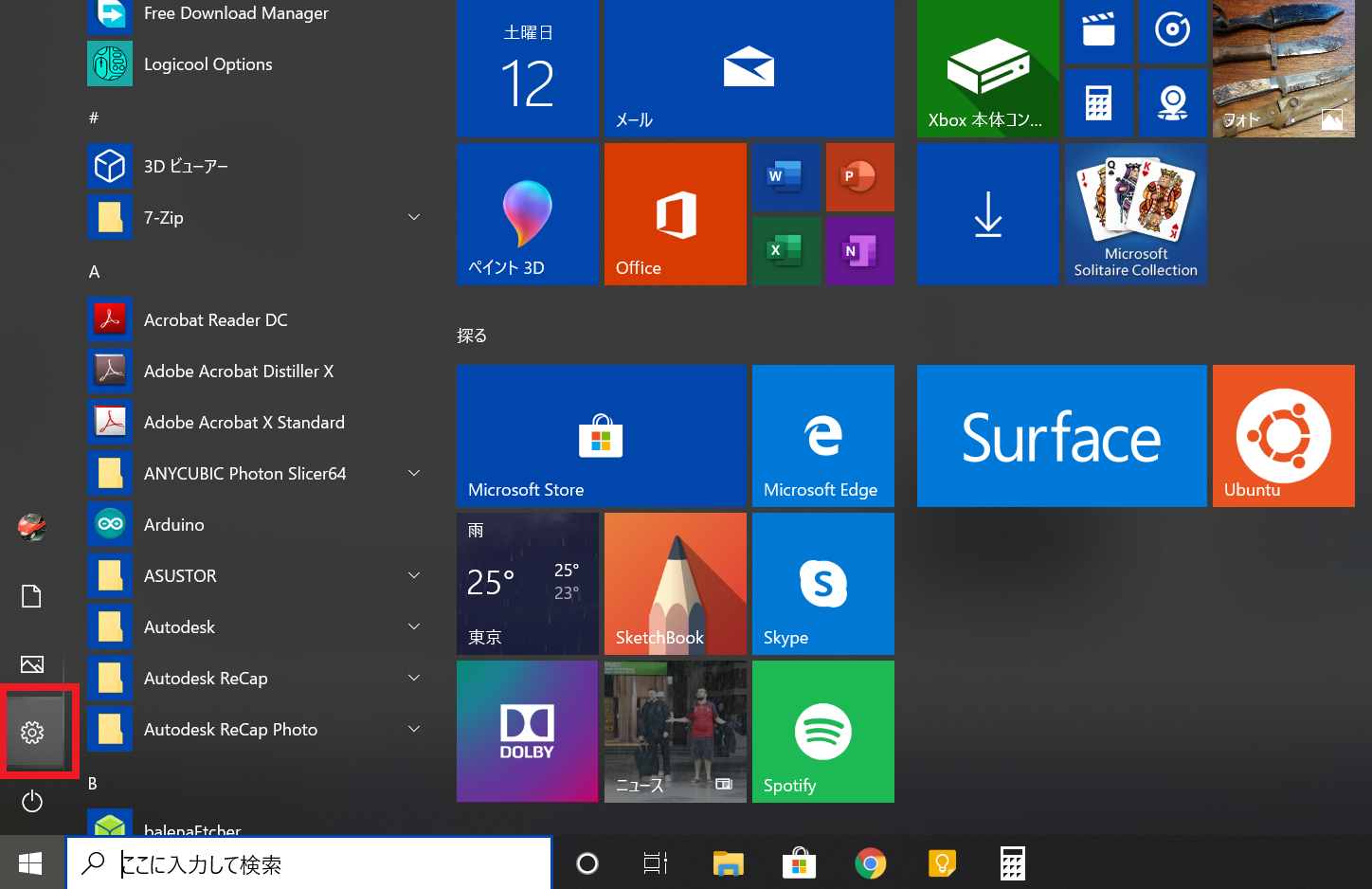Open the Calculator small tile
This screenshot has width=1372, height=889.
[x=1098, y=103]
